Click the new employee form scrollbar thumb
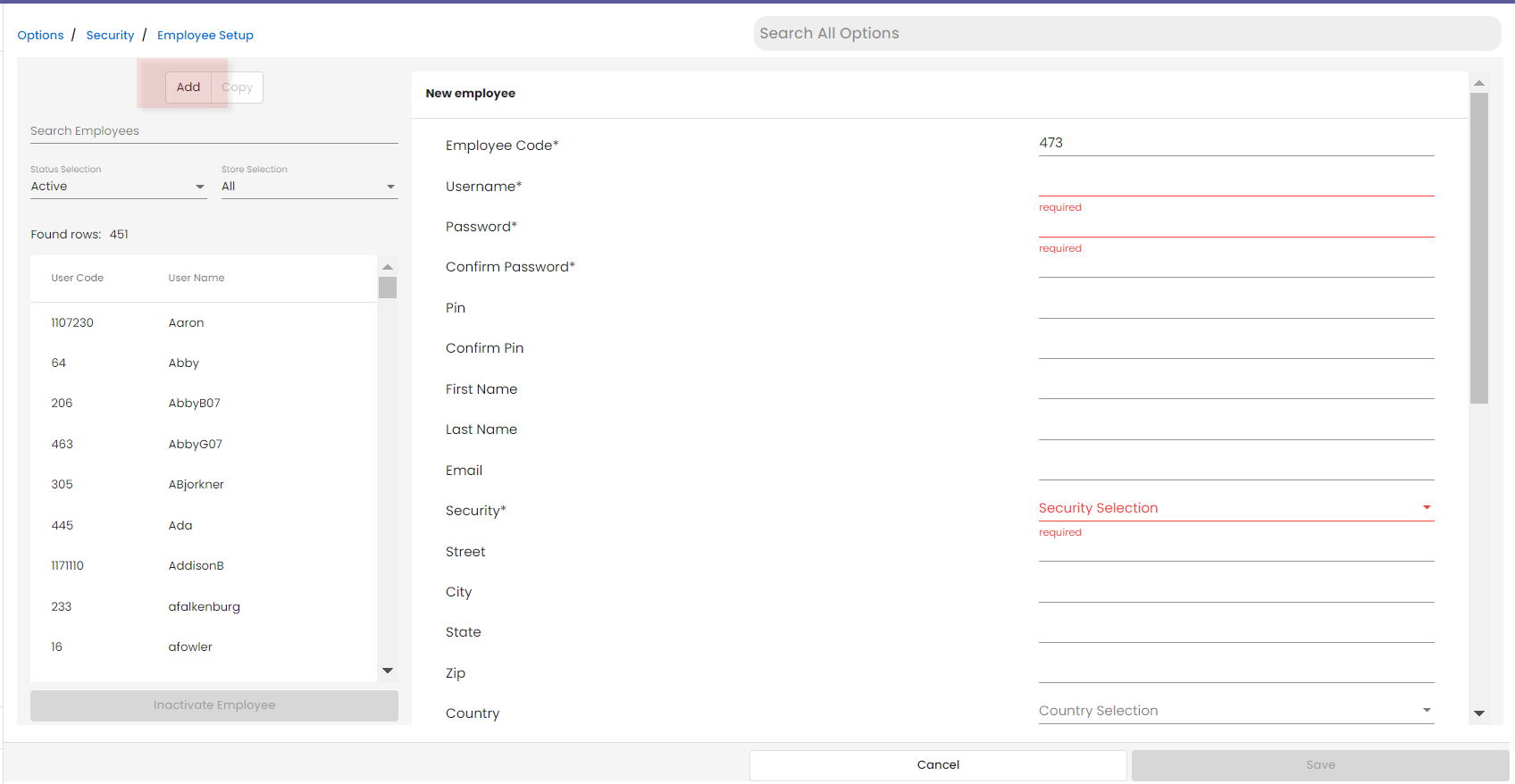1515x784 pixels. tap(1479, 248)
